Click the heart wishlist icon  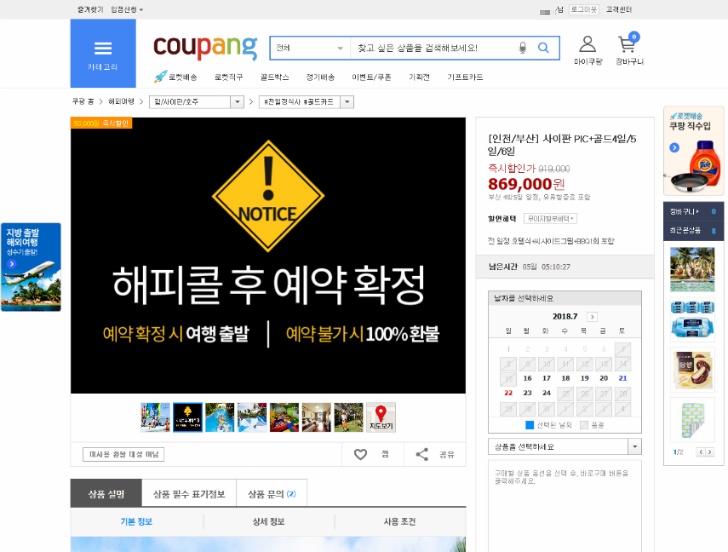360,454
